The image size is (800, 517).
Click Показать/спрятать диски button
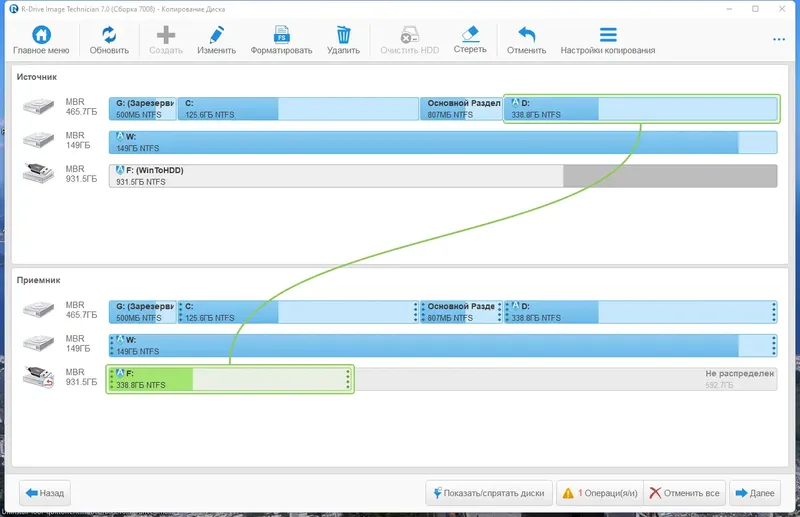pos(489,493)
